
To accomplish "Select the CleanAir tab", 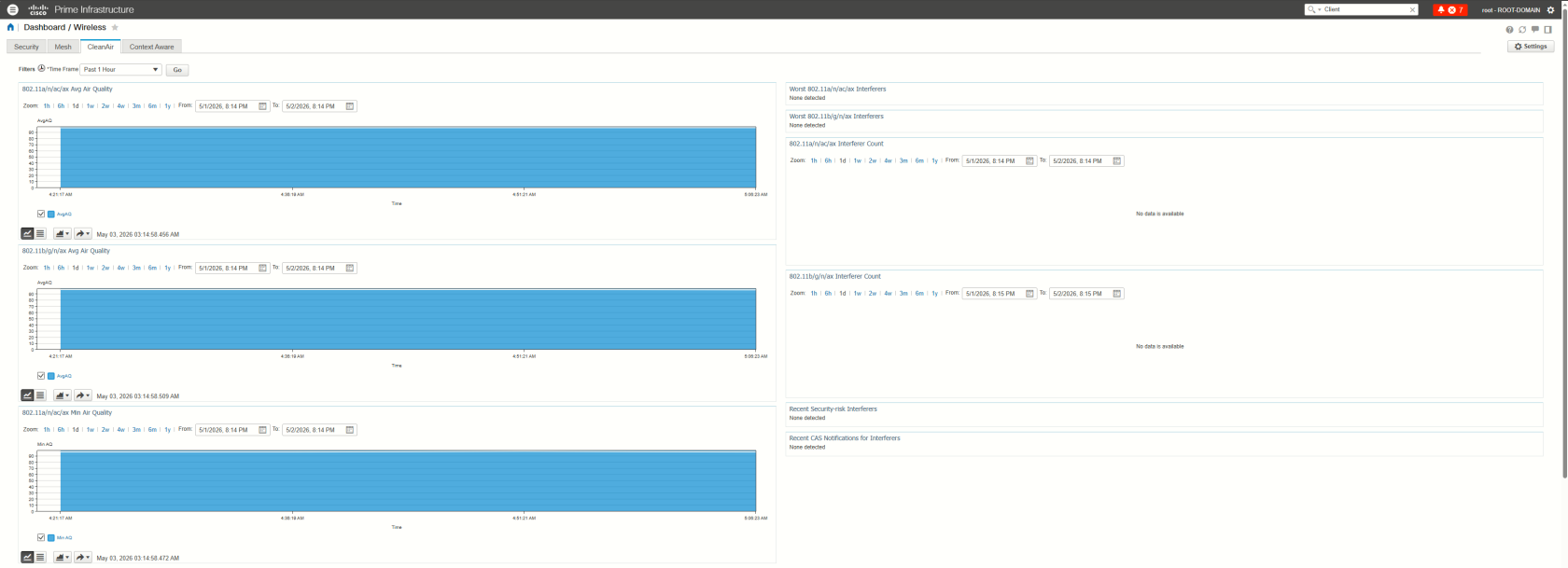I will pyautogui.click(x=100, y=47).
